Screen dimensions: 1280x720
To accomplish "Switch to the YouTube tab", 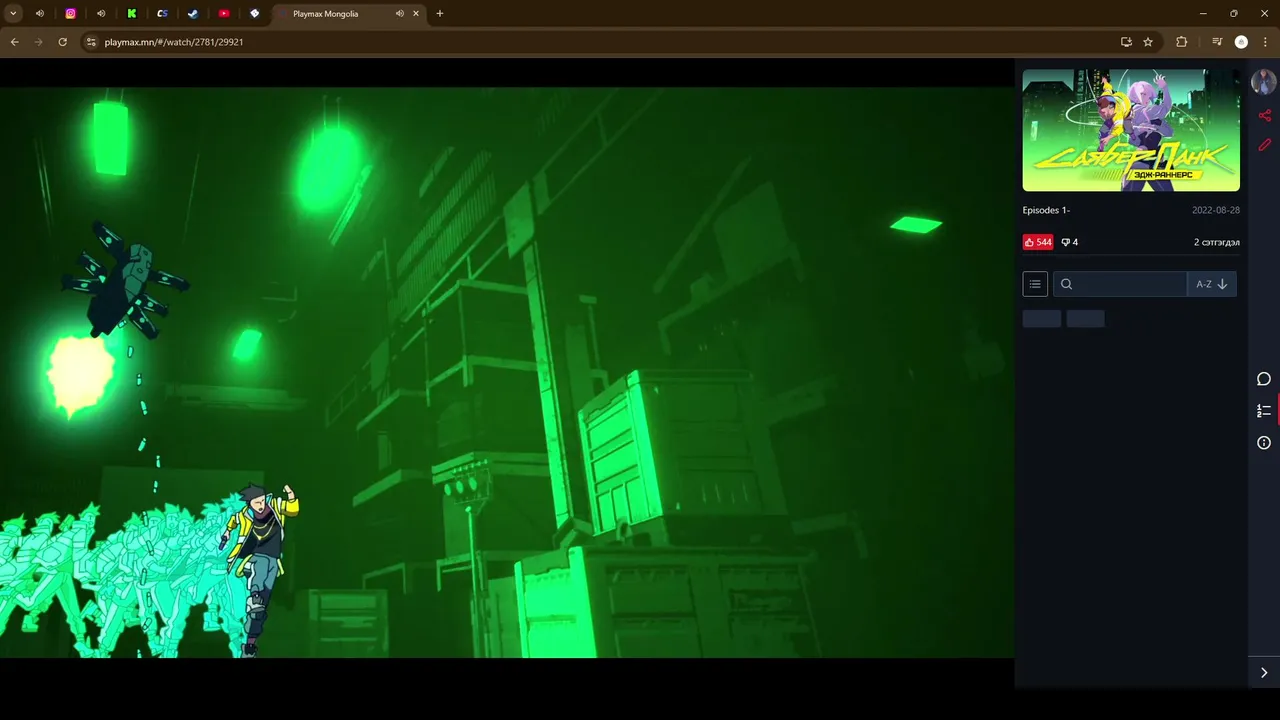I will click(x=224, y=14).
